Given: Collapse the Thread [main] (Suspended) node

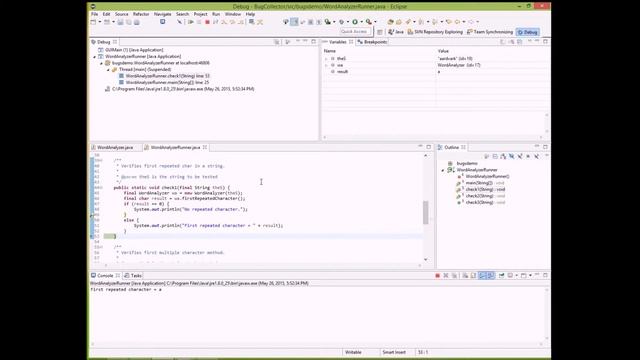Looking at the screenshot, I should [108, 70].
